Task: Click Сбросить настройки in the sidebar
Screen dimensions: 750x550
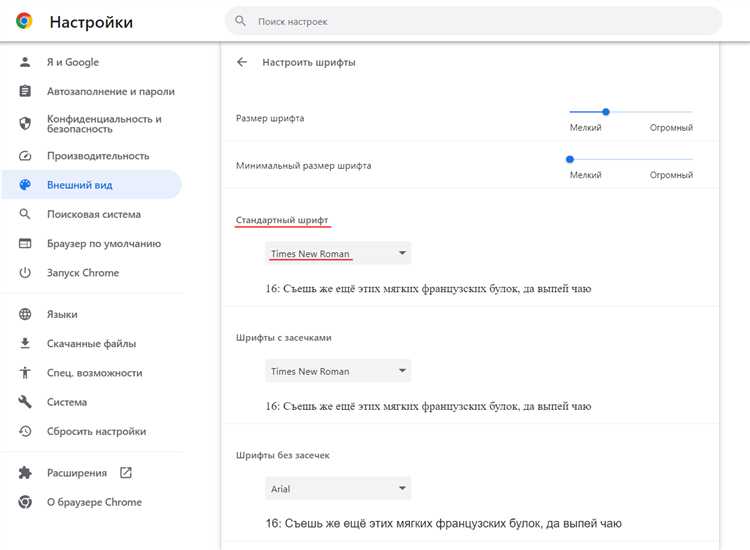Action: [x=96, y=432]
